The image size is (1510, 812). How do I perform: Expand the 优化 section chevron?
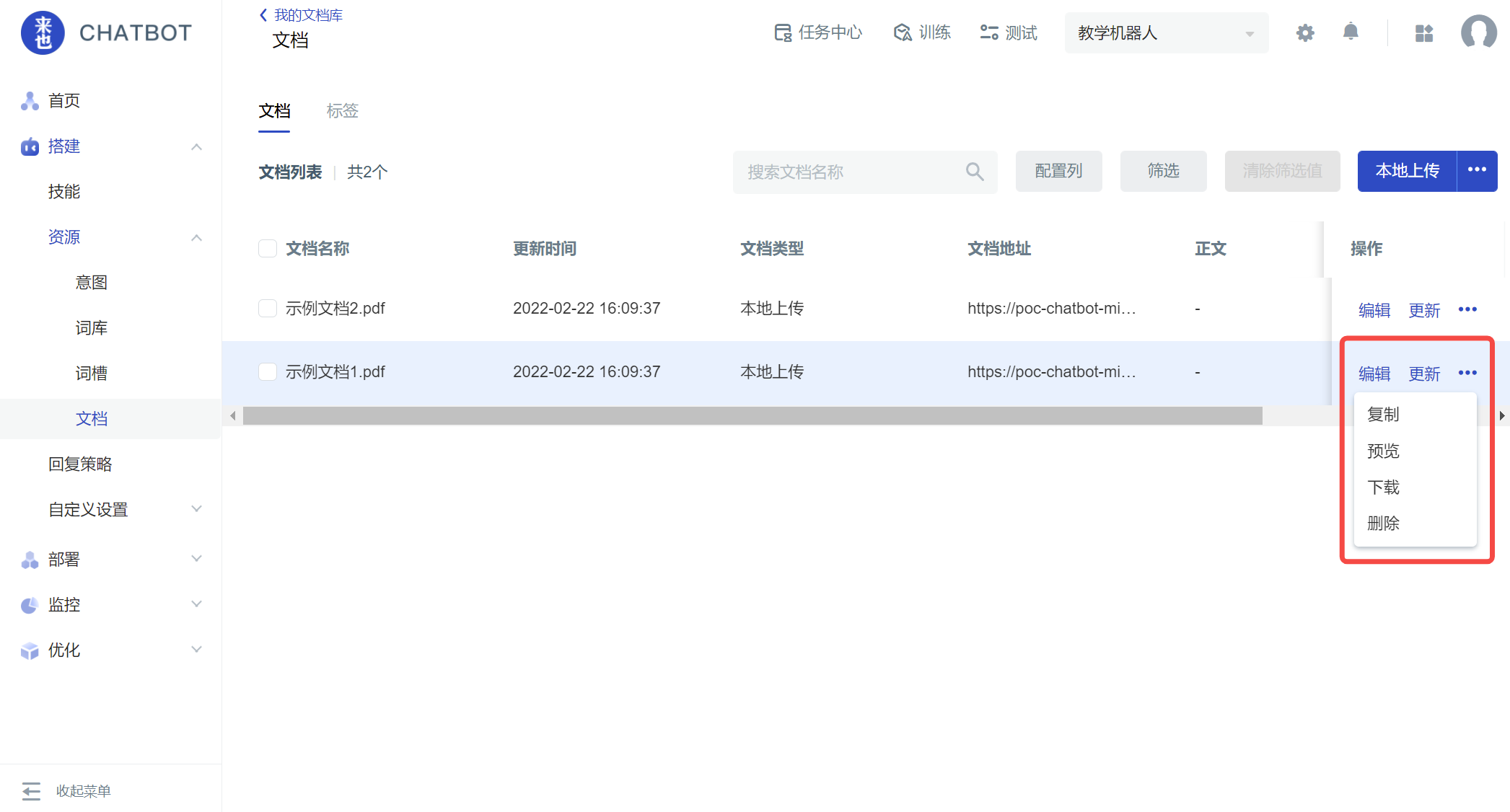coord(196,650)
